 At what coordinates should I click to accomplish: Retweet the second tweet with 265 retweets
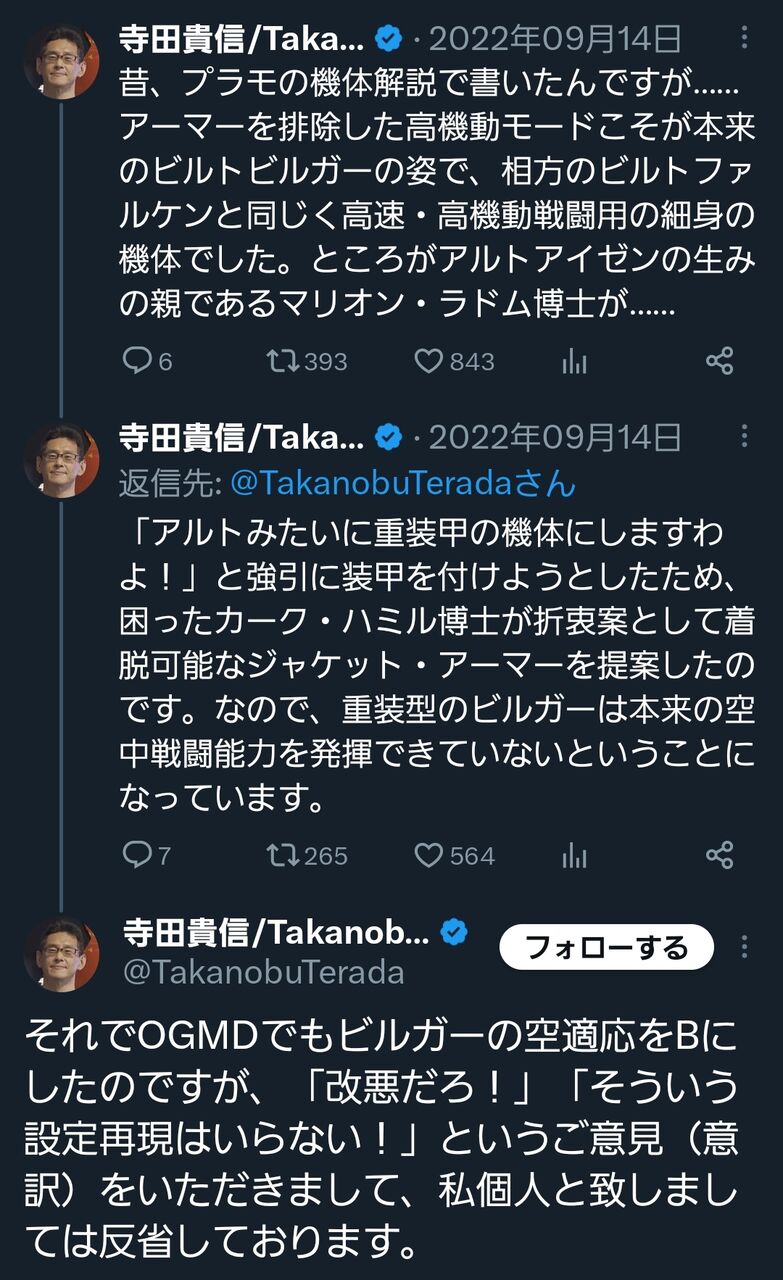click(x=284, y=855)
